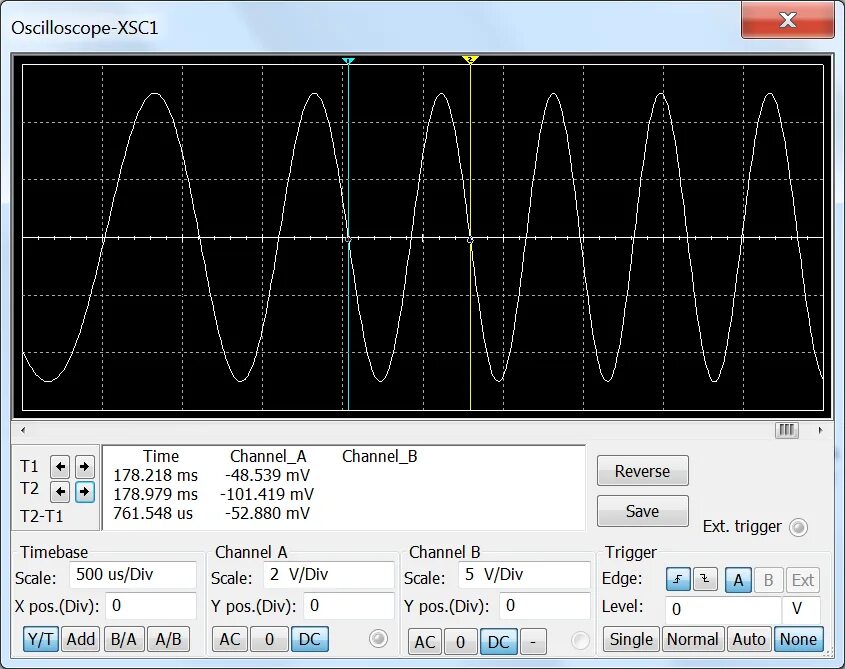The width and height of the screenshot is (845, 669).
Task: Open Trigger Level unit V selector
Action: tap(801, 610)
